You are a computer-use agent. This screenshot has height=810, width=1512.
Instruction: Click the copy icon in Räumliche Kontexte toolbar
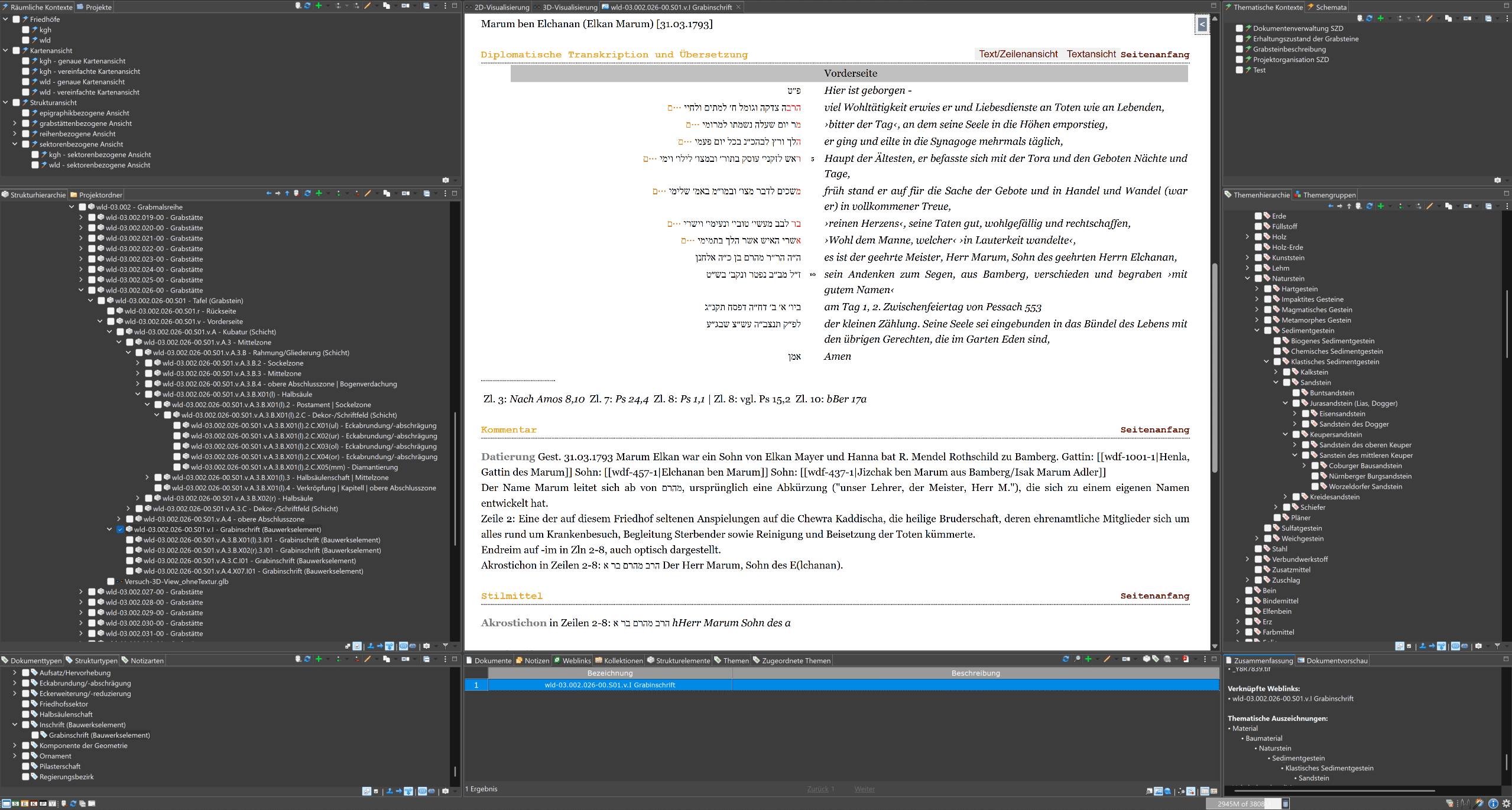(x=386, y=5)
